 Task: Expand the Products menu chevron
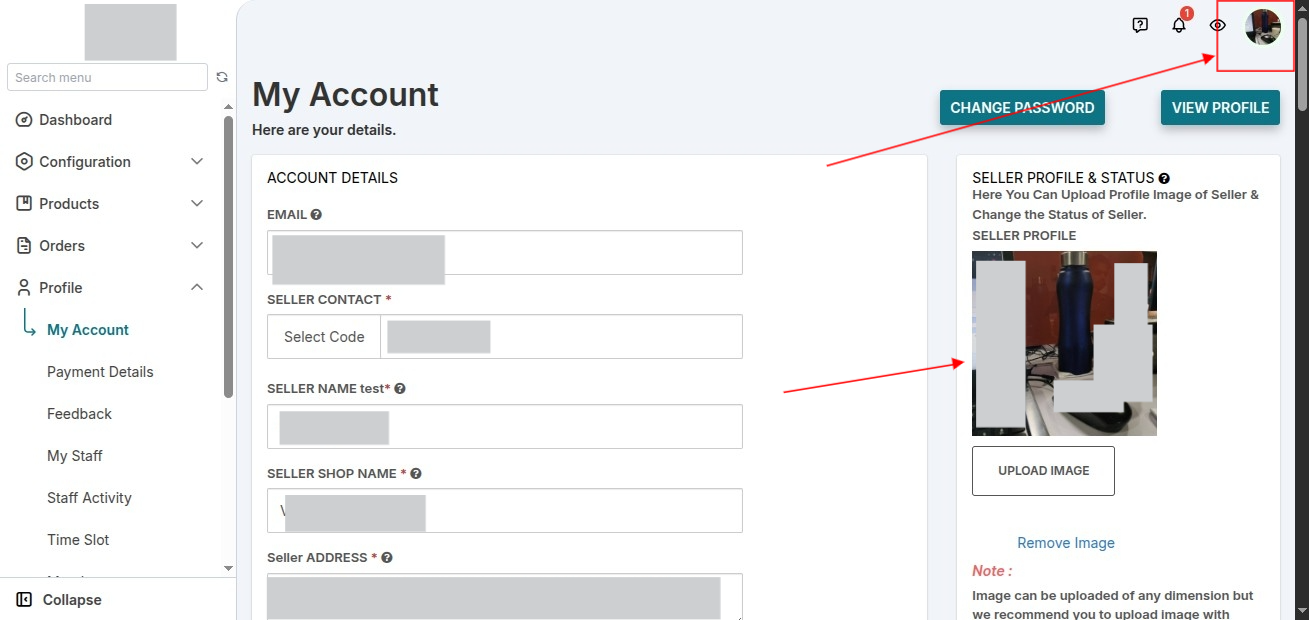click(197, 204)
